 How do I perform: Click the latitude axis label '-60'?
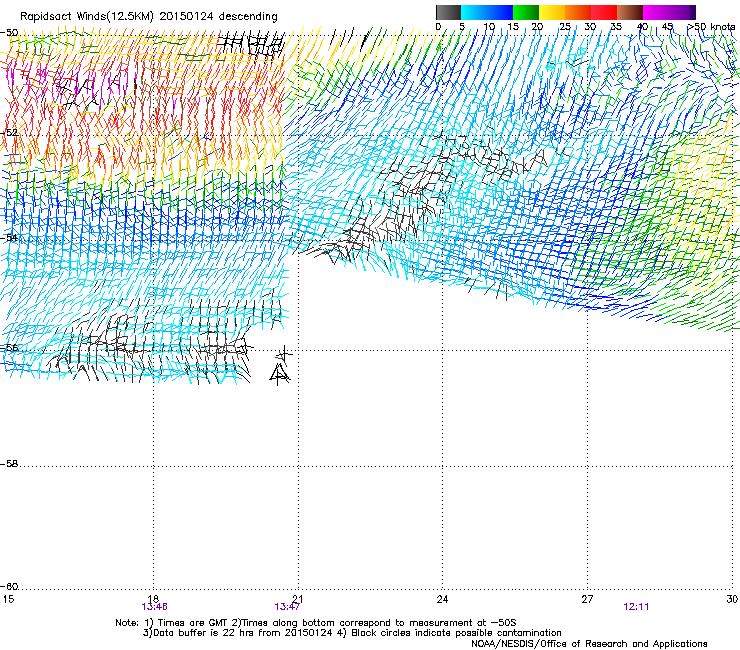[x=9, y=586]
